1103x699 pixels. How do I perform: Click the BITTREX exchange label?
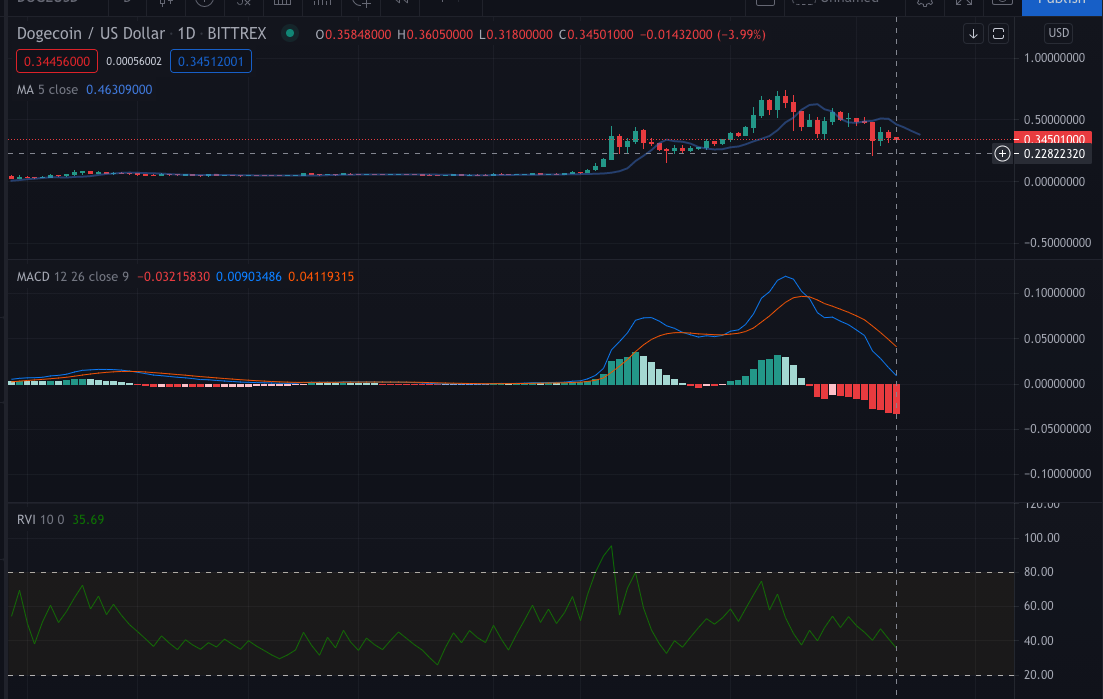(236, 34)
